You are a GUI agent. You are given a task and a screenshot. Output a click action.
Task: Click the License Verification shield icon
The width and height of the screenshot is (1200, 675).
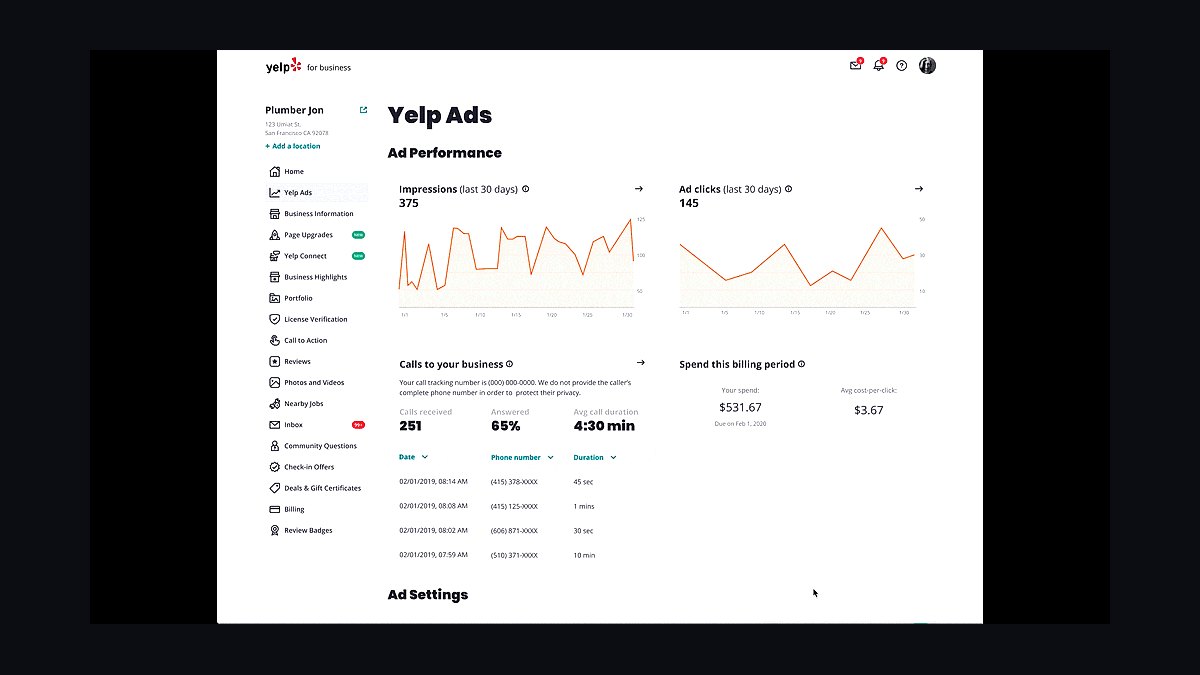pos(275,319)
